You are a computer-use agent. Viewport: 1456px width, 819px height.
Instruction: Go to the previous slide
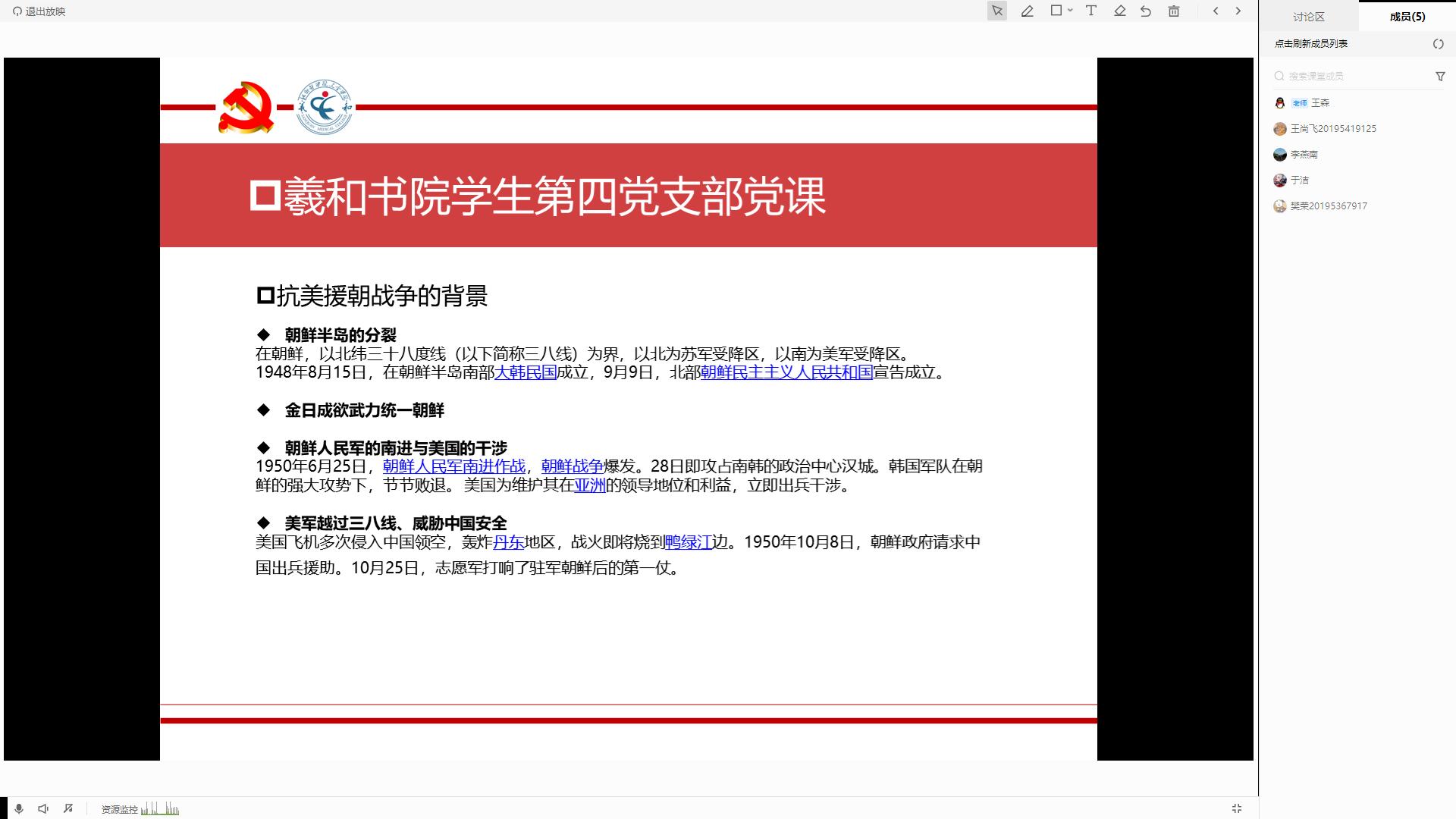1216,11
